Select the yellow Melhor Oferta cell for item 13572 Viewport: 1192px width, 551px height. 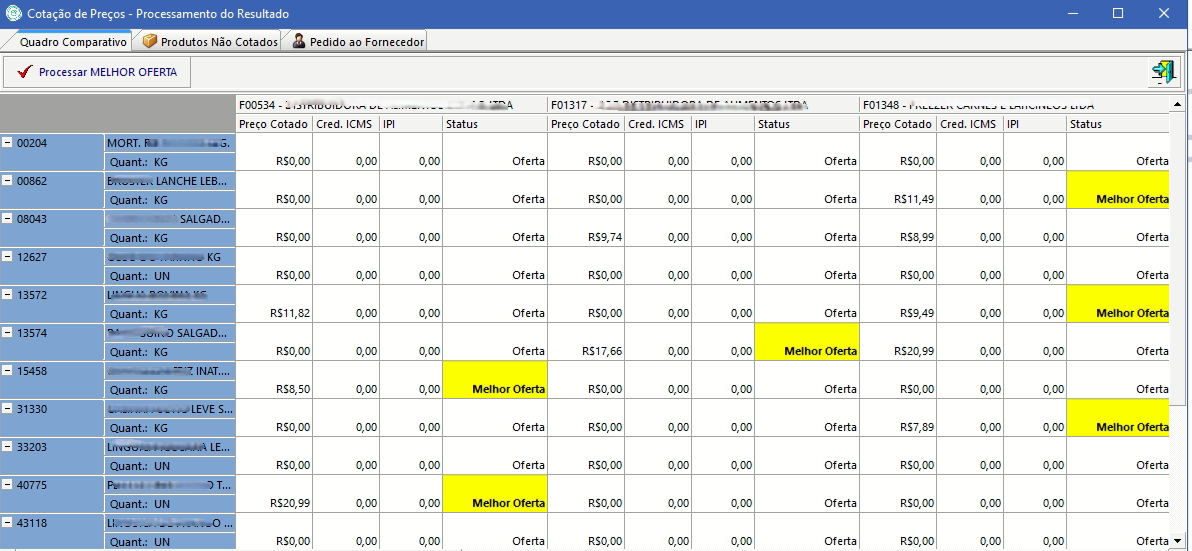tap(1118, 304)
